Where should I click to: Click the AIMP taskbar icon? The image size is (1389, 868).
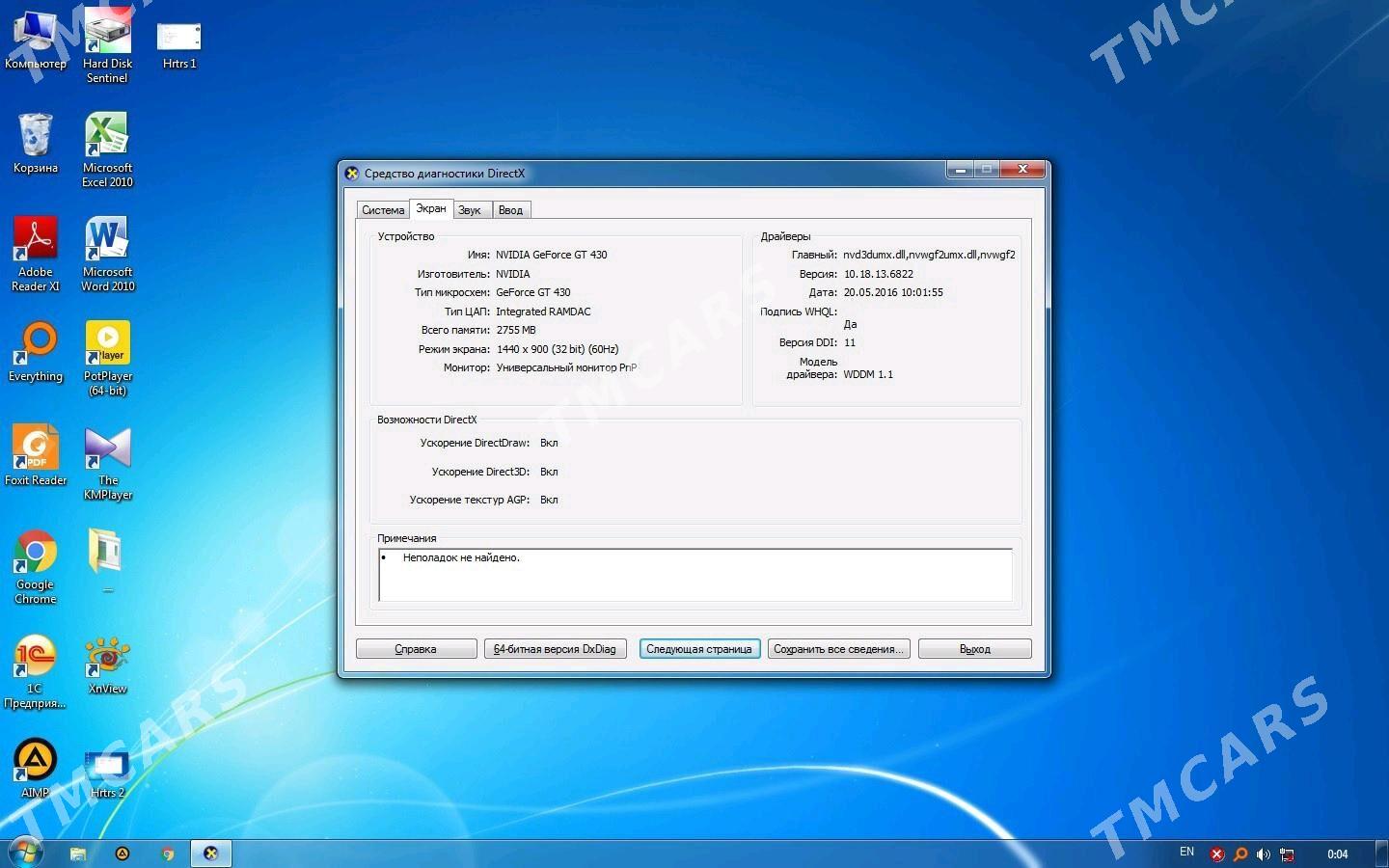coord(123,854)
